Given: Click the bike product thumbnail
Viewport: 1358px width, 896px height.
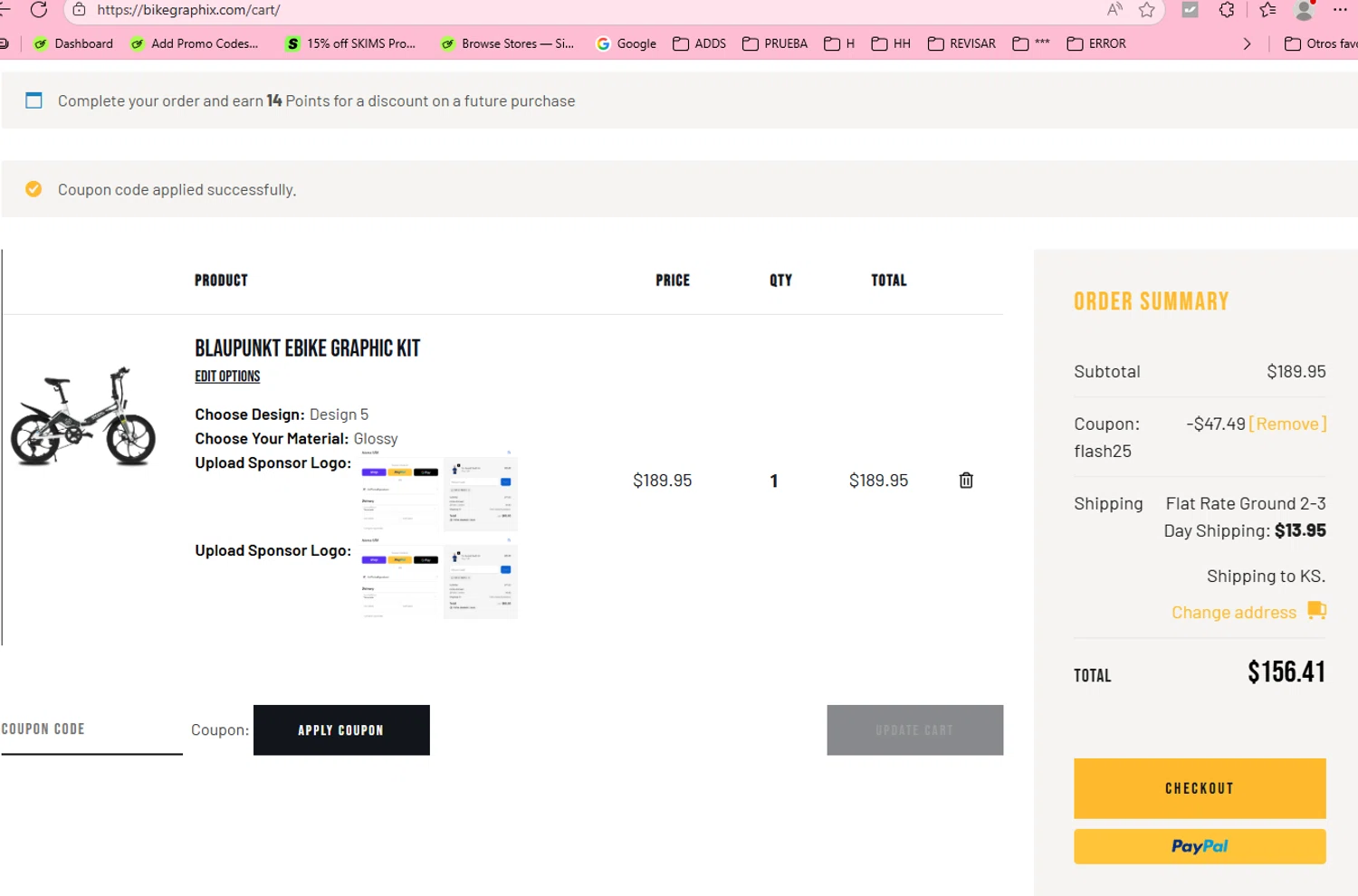Looking at the screenshot, I should (83, 416).
